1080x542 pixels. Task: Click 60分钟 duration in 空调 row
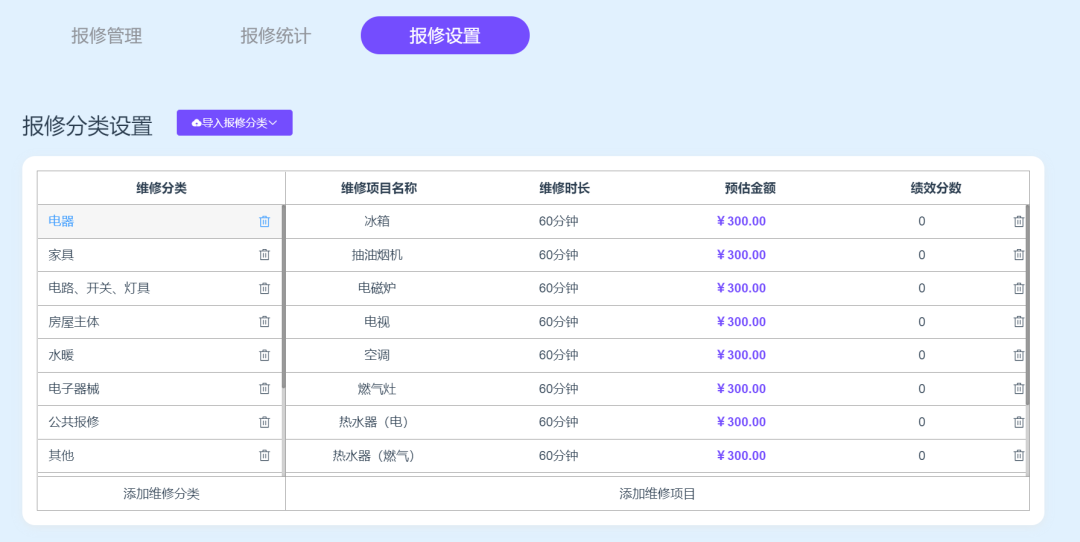[559, 355]
